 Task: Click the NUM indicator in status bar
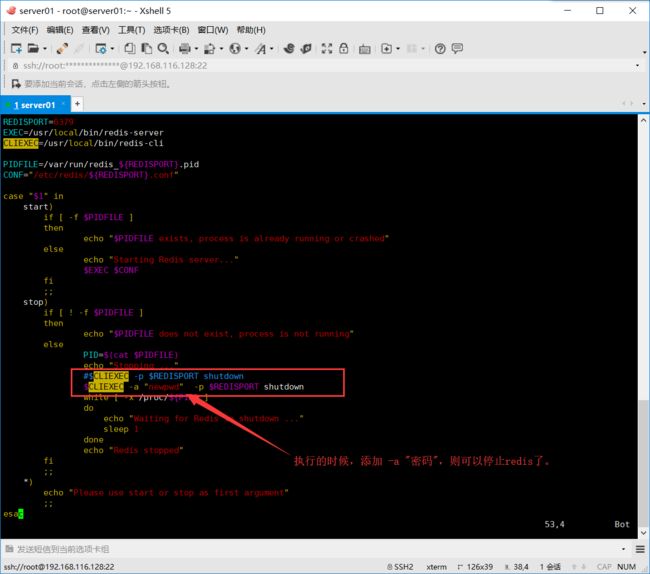click(x=626, y=567)
